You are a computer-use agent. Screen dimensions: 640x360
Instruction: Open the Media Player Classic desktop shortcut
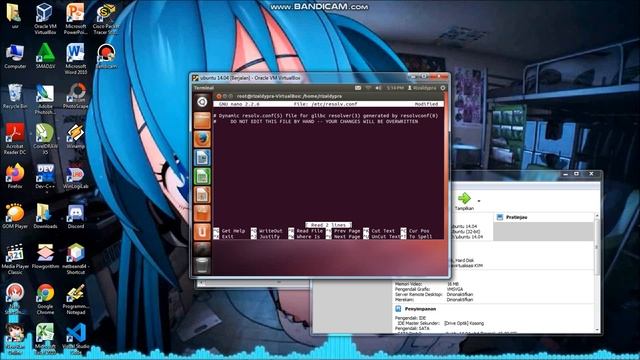coord(15,259)
